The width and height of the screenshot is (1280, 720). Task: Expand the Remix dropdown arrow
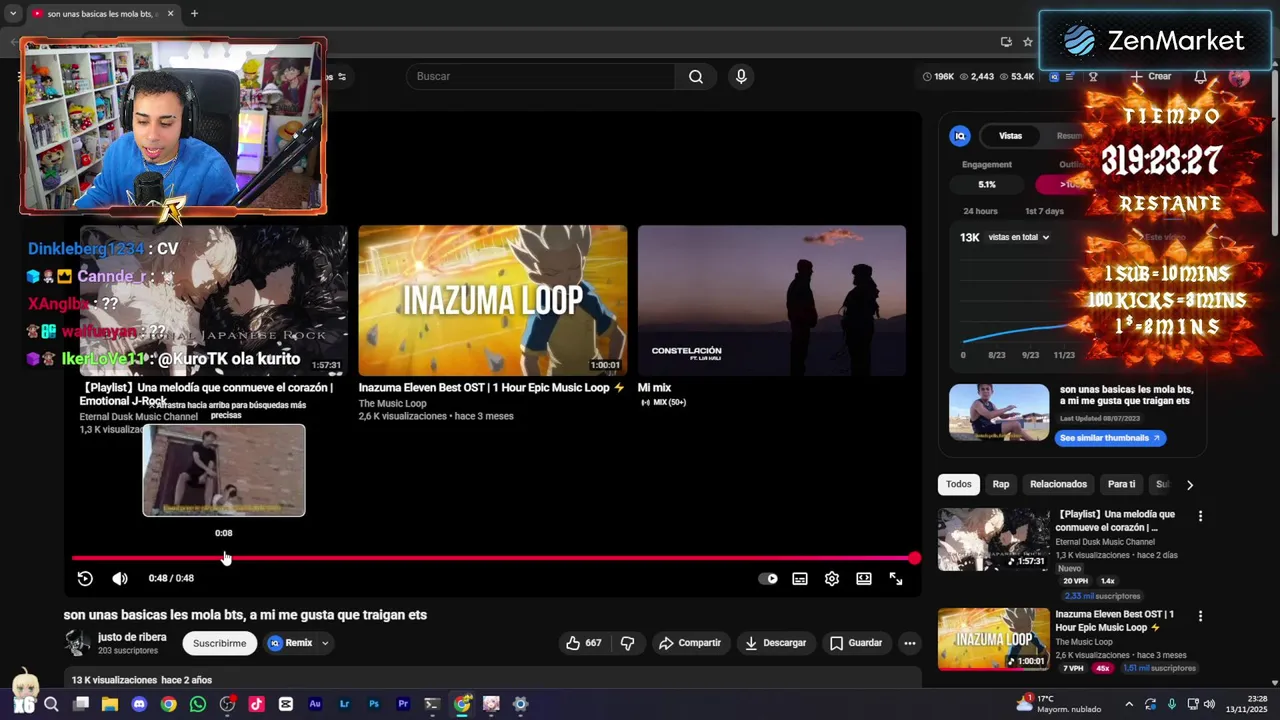[325, 643]
